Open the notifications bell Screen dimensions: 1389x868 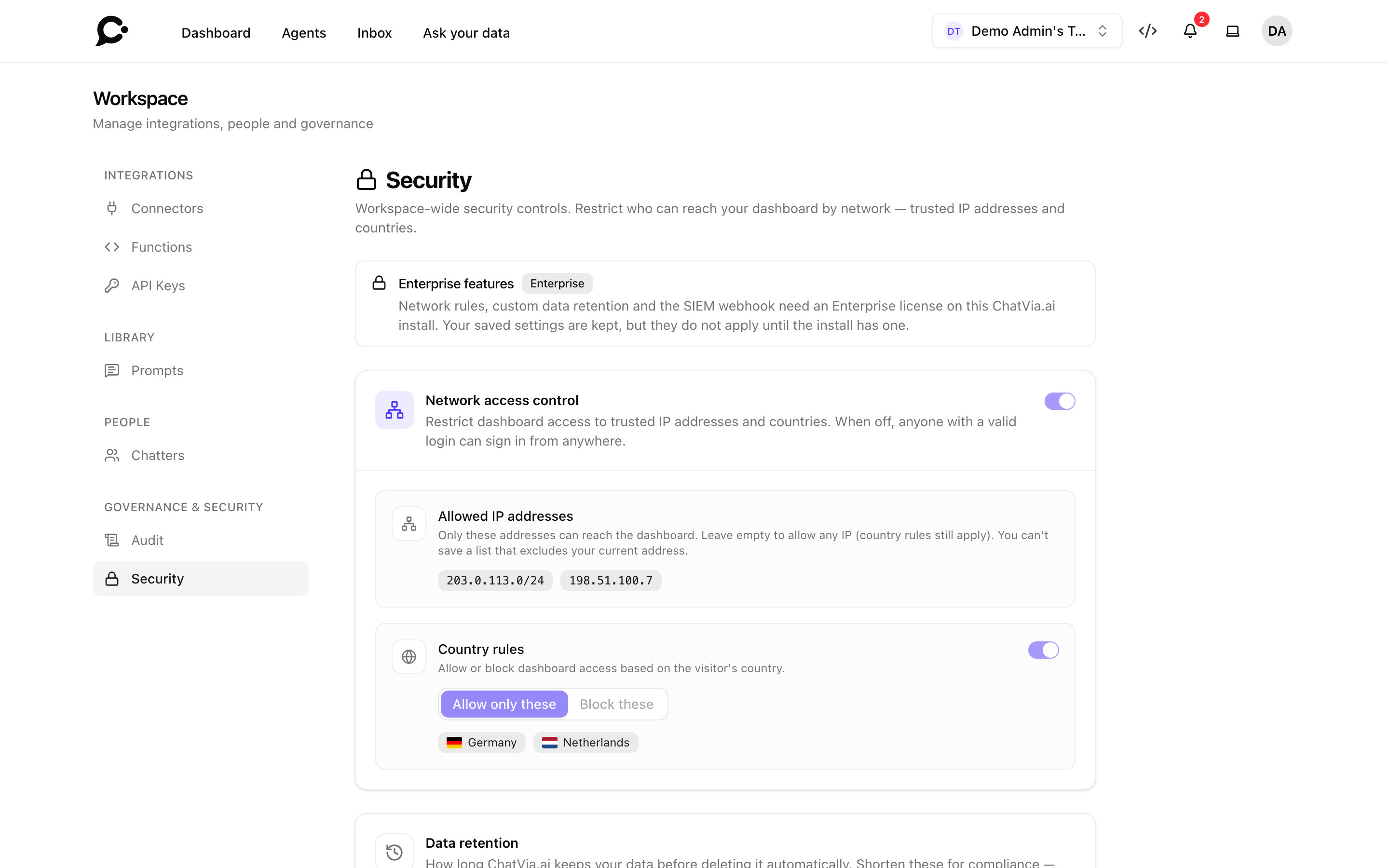[1190, 31]
